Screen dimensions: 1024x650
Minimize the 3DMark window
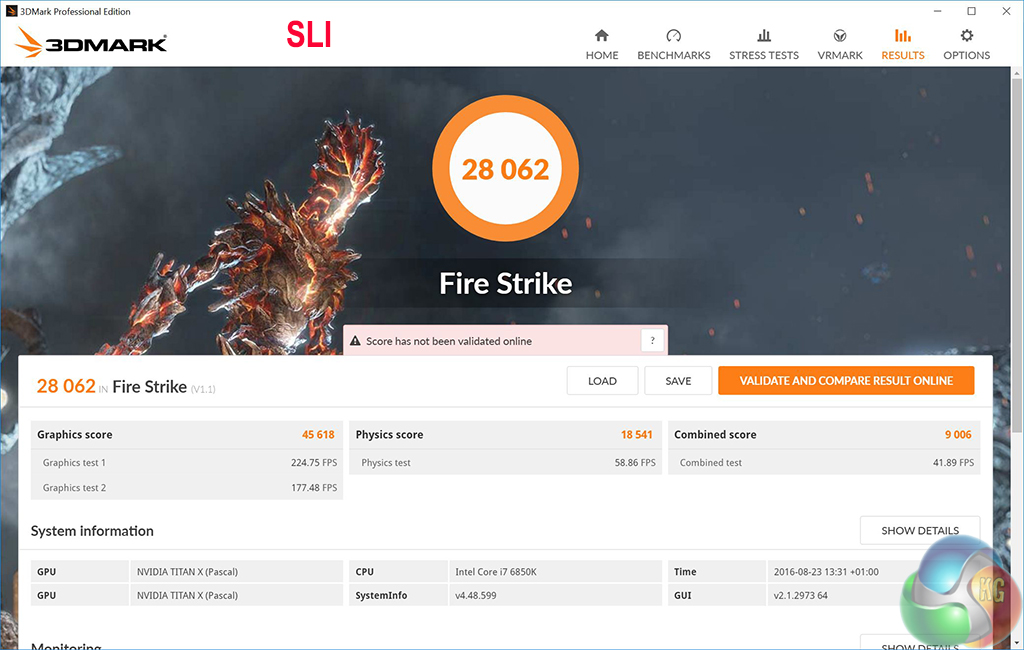[x=937, y=11]
